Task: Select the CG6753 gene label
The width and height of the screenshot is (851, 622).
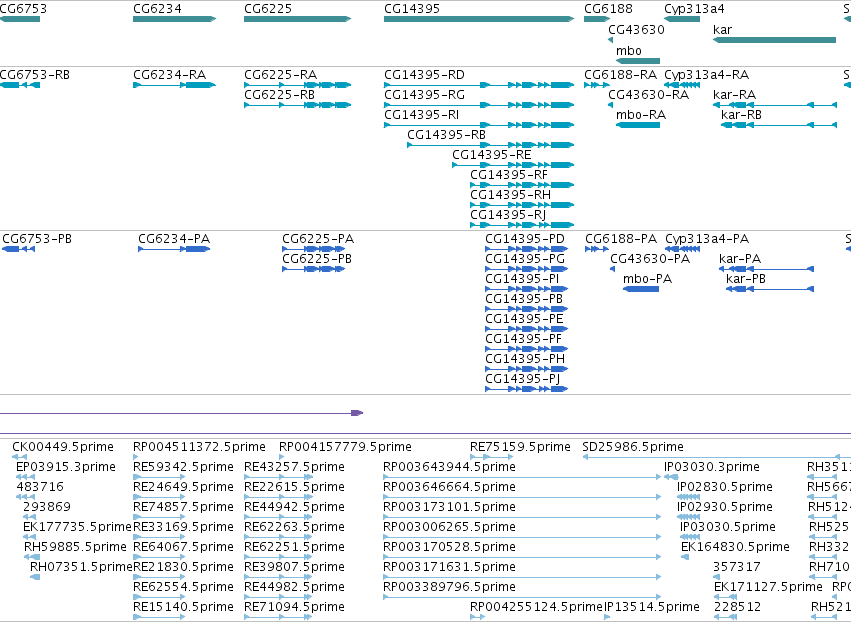Action: (x=23, y=9)
